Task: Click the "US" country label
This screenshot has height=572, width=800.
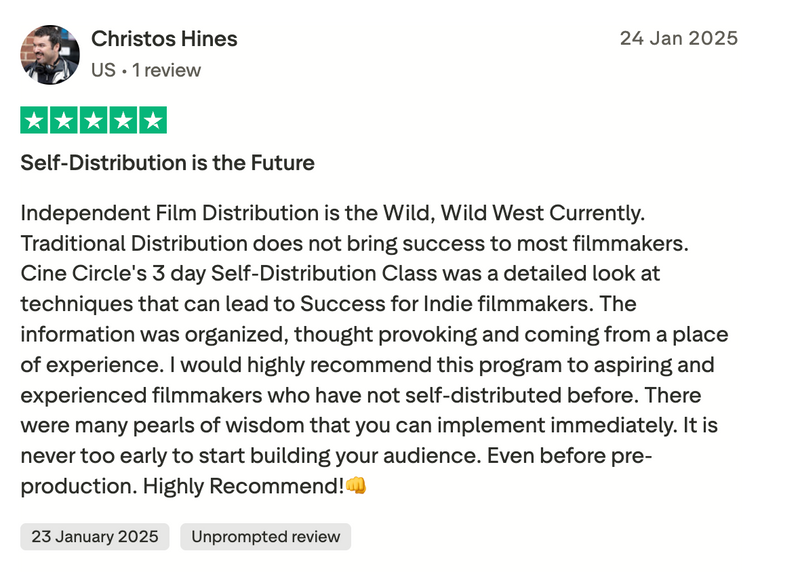Action: pos(103,70)
